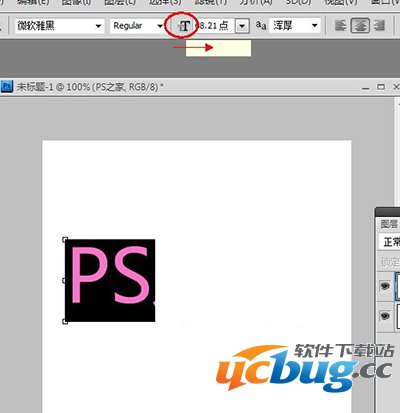Switch to the 图层 panel tab
The width and height of the screenshot is (400, 413).
pyautogui.click(x=389, y=224)
